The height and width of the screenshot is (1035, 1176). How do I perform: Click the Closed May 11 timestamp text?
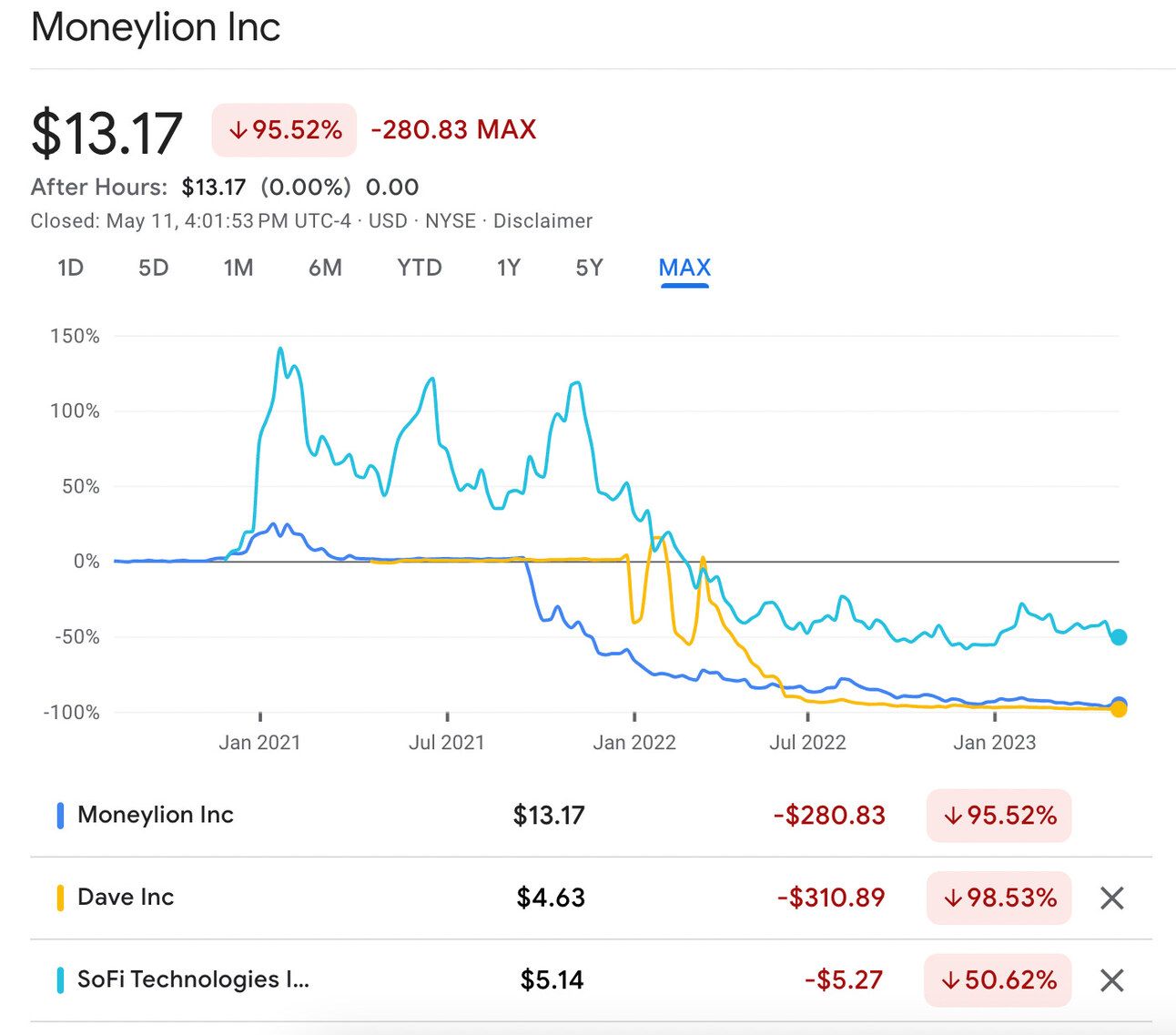coord(191,221)
